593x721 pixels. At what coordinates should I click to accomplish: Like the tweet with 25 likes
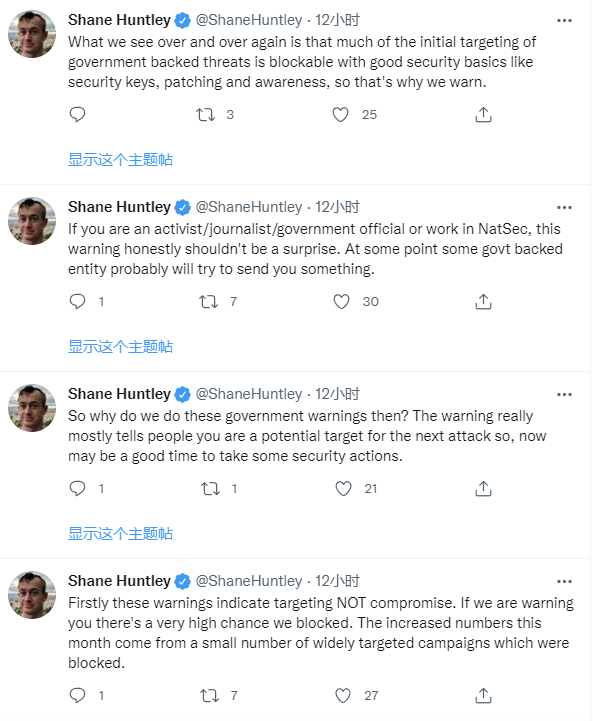click(x=341, y=114)
